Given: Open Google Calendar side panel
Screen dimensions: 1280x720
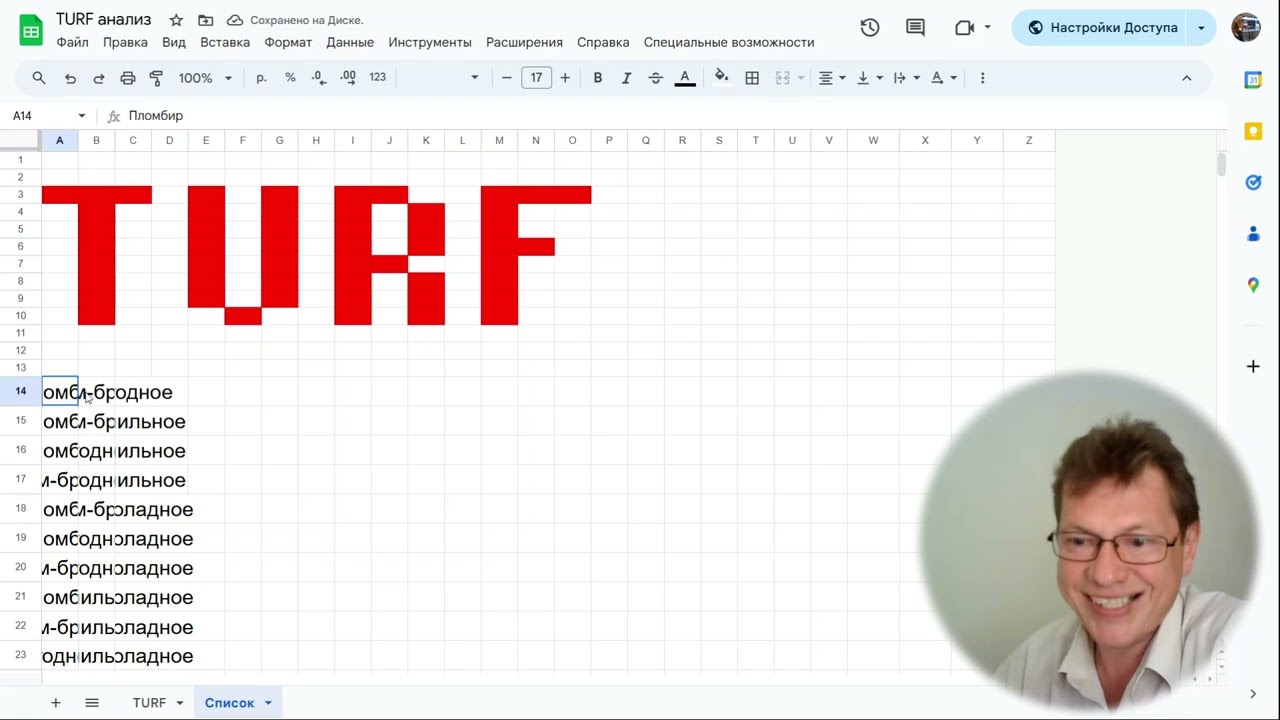Looking at the screenshot, I should [1253, 80].
